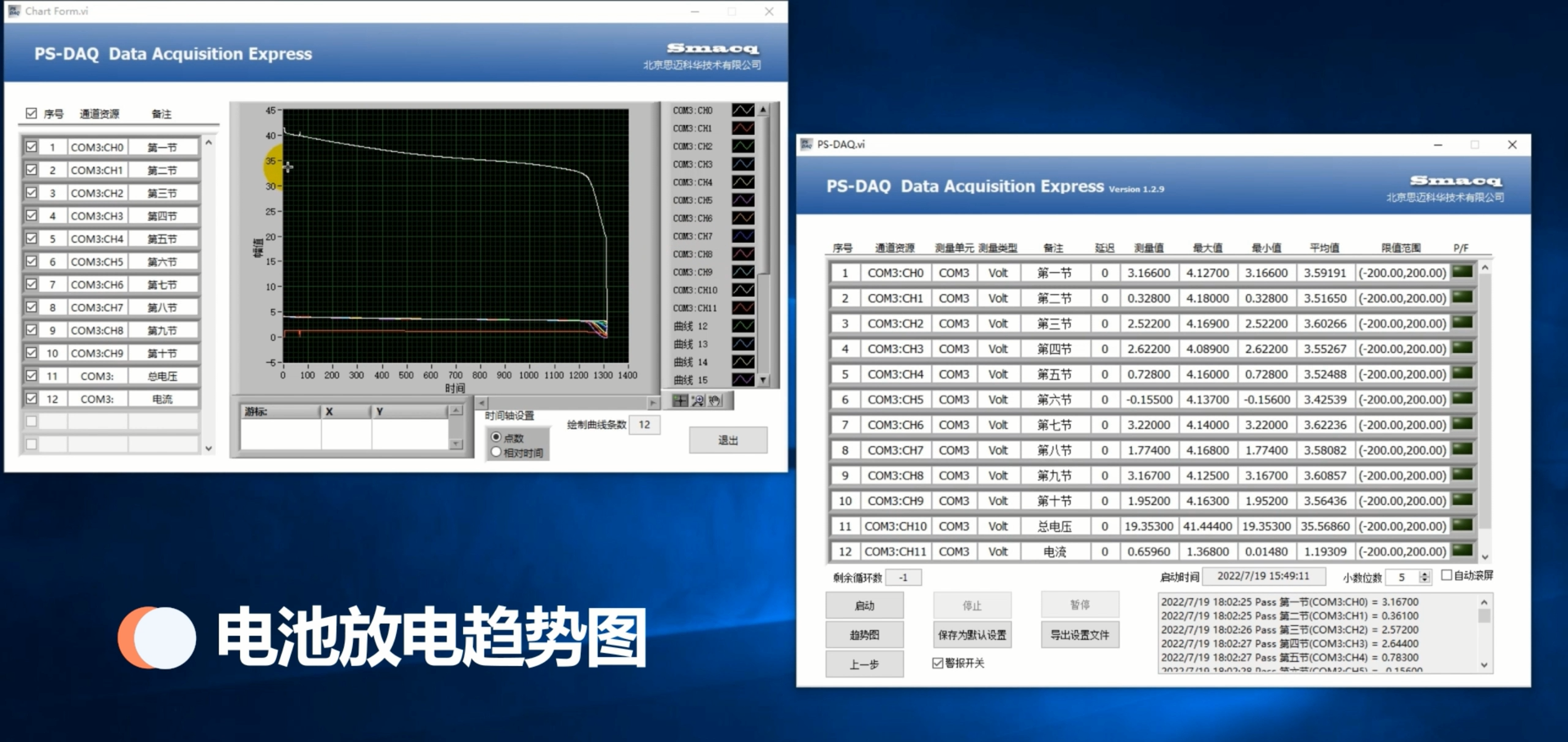Uncheck channel 12 电流 checkbox
This screenshot has width=1568, height=742.
(x=31, y=399)
